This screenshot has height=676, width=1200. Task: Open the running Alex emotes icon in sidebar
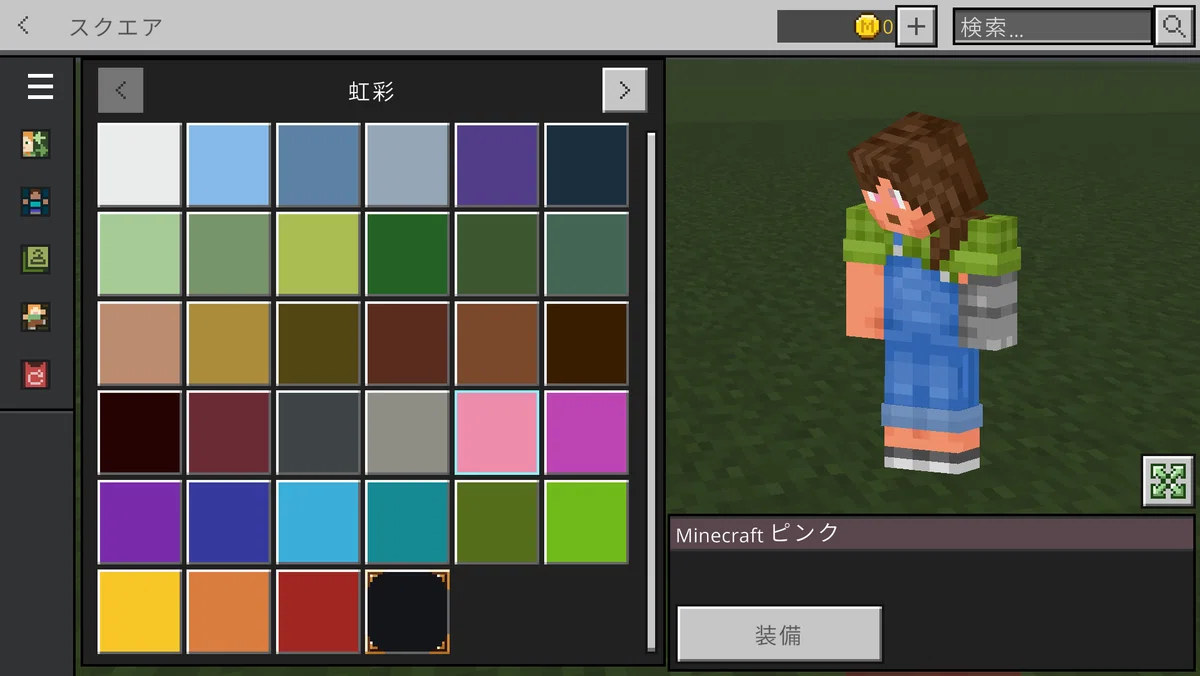point(36,317)
